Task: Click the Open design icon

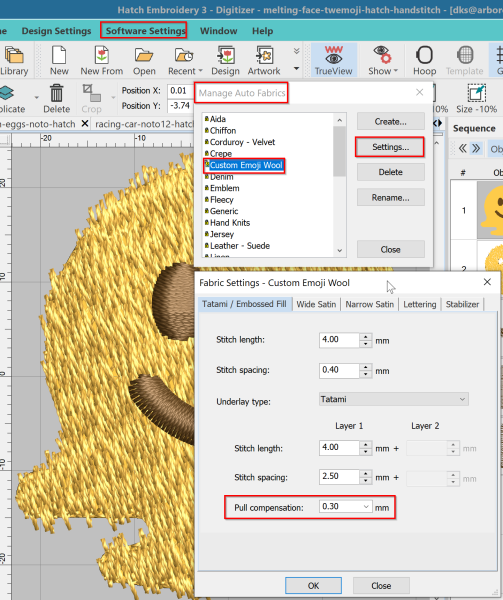Action: pyautogui.click(x=144, y=60)
